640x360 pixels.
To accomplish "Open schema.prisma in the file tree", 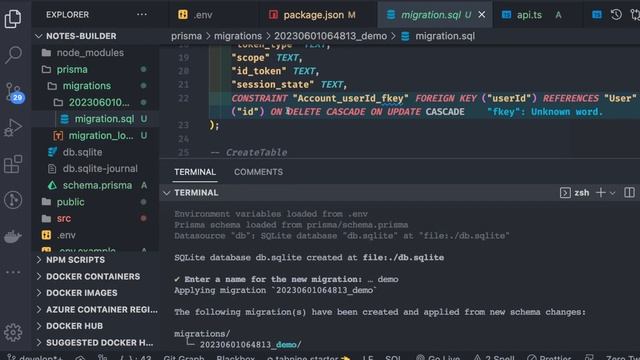I will 97,185.
